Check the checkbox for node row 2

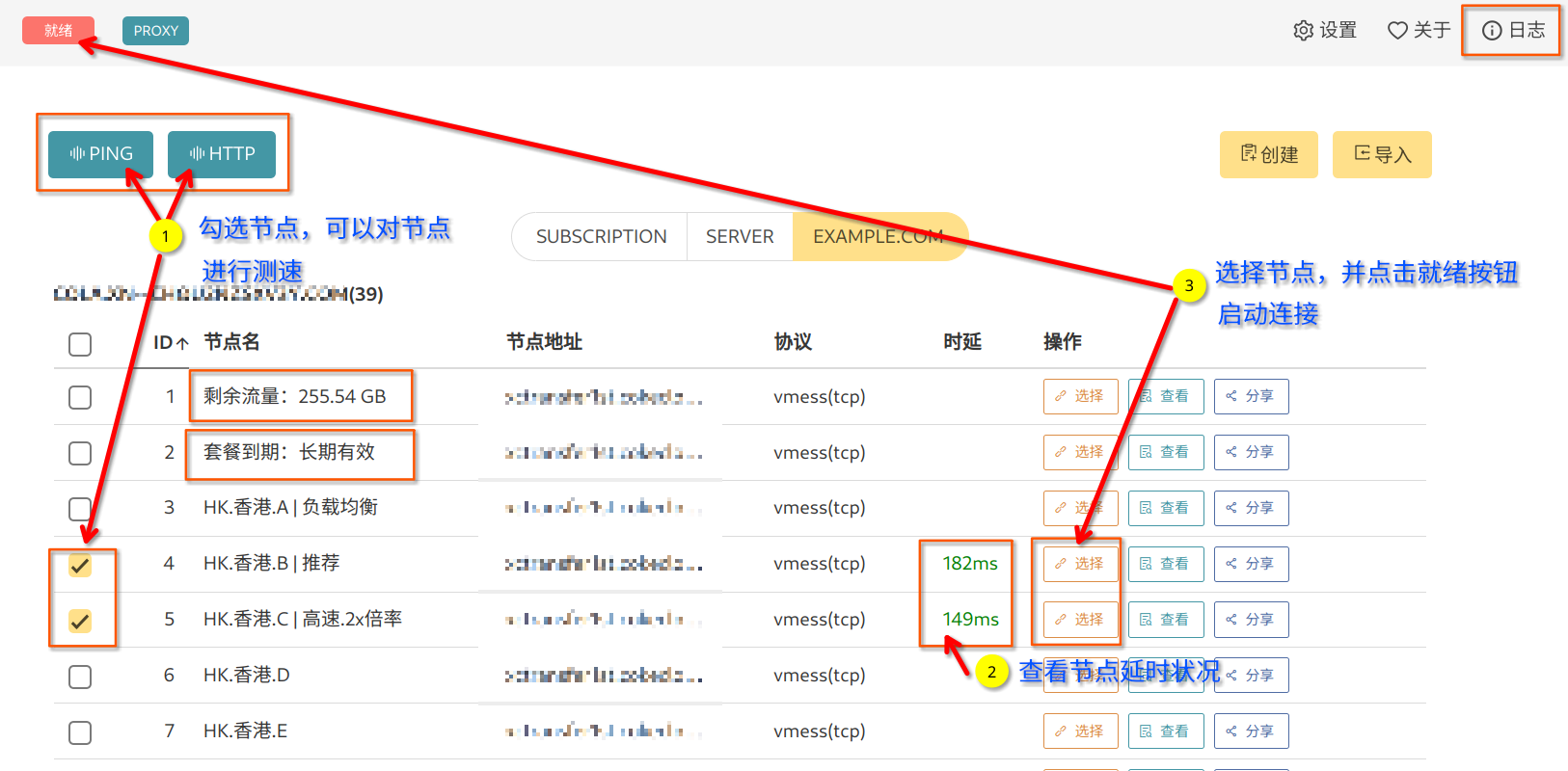click(80, 453)
